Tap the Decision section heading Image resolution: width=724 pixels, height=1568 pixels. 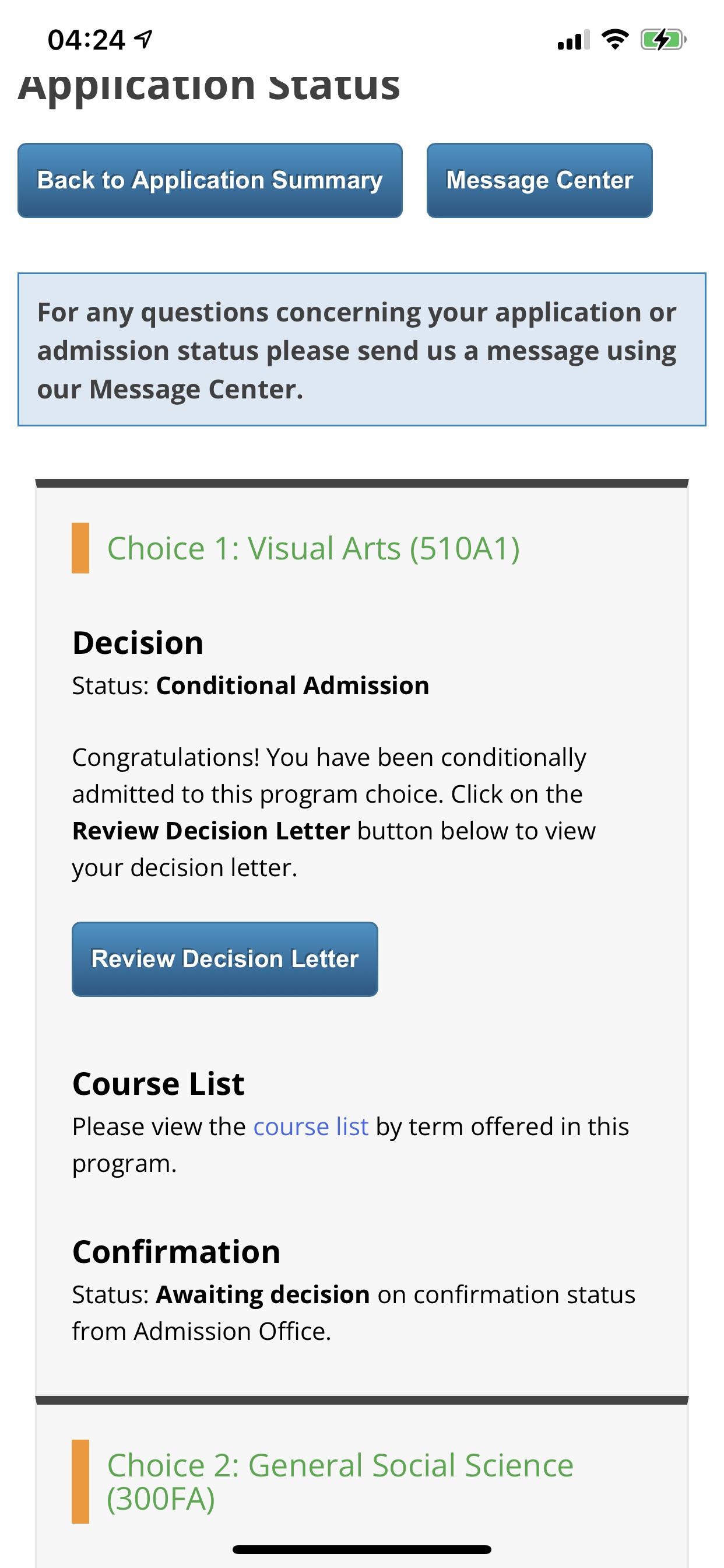click(x=138, y=642)
